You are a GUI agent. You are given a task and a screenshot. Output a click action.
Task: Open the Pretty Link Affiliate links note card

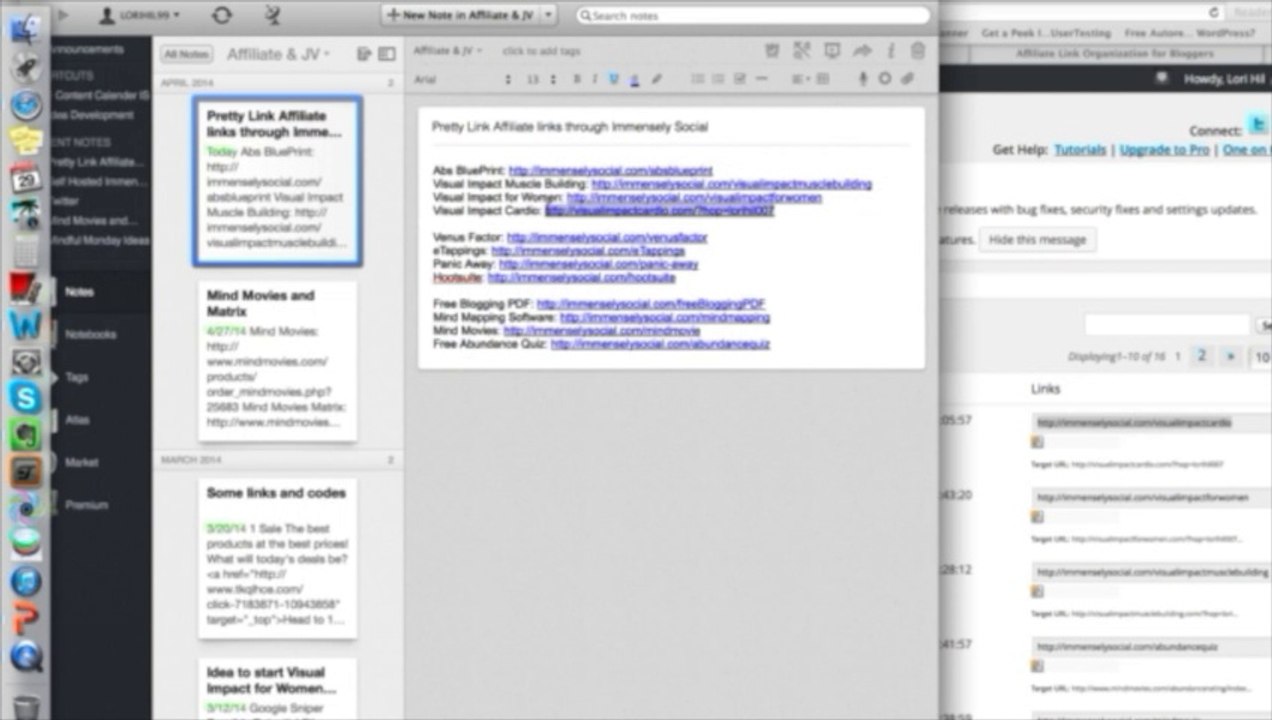pyautogui.click(x=277, y=181)
